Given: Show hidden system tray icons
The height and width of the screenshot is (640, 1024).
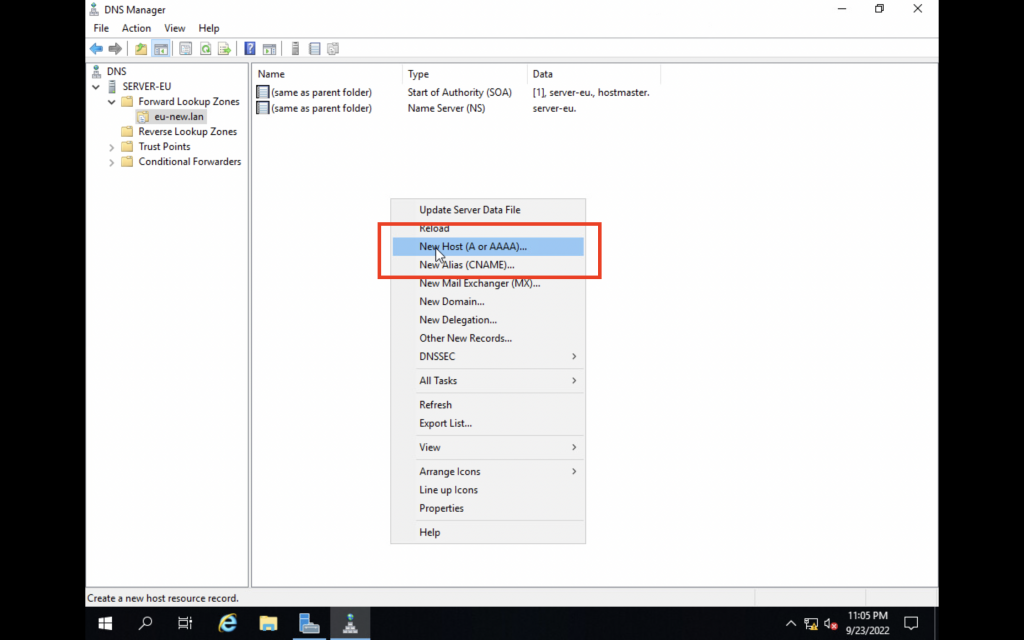Looking at the screenshot, I should (790, 624).
